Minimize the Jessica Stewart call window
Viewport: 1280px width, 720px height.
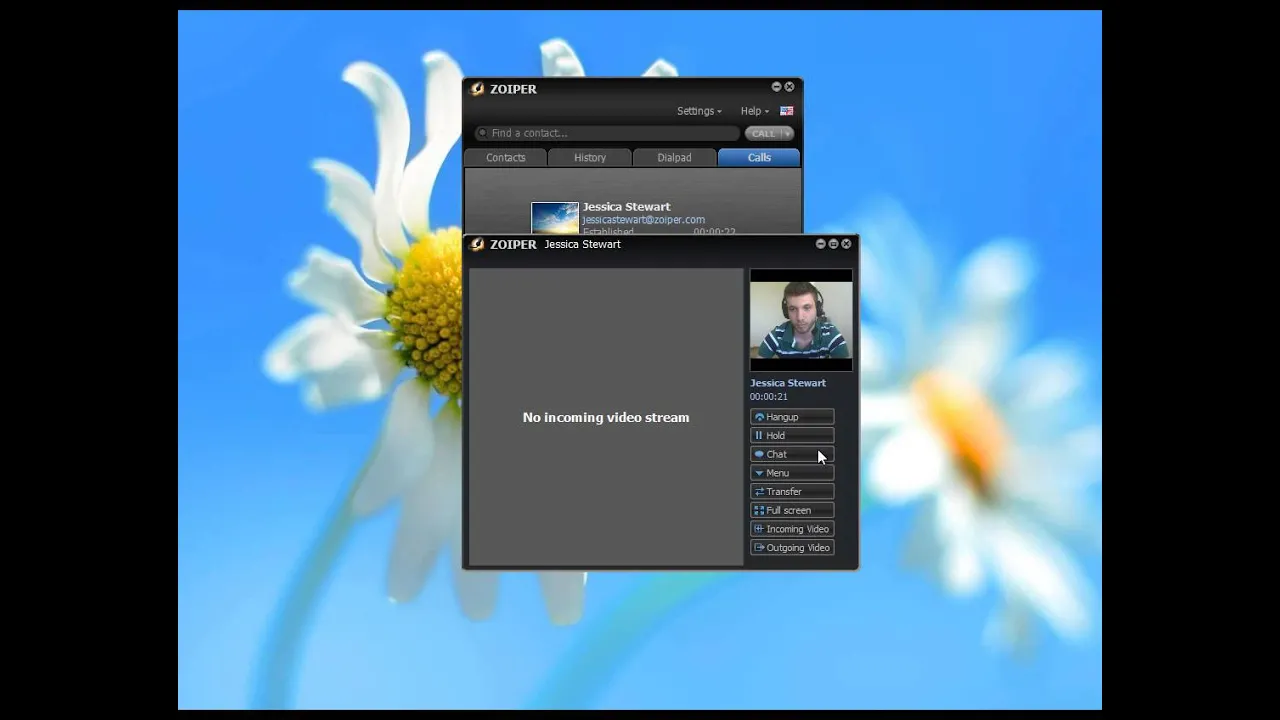pos(820,244)
